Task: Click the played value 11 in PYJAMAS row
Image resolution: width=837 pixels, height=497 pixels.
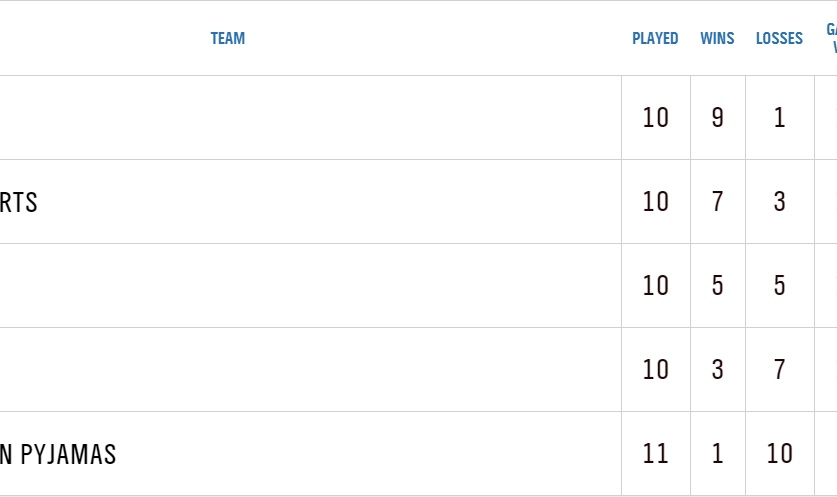Action: (655, 454)
